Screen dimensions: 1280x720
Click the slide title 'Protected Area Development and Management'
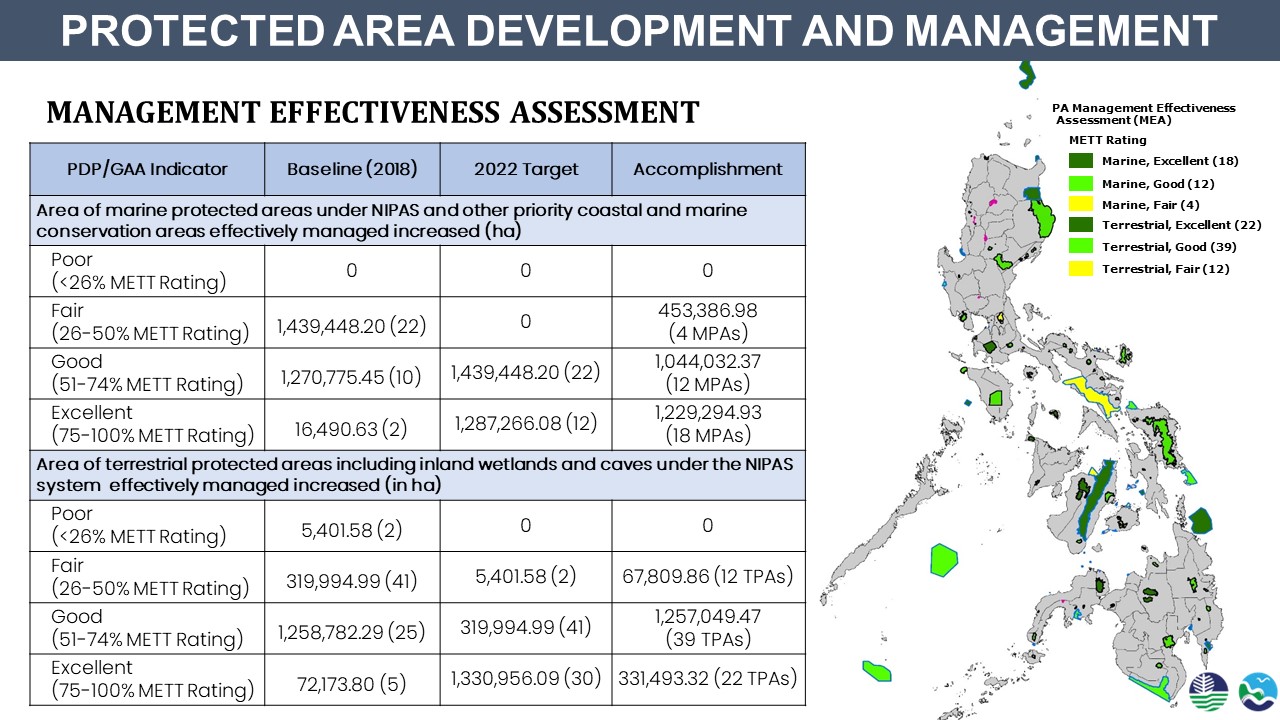tap(640, 31)
